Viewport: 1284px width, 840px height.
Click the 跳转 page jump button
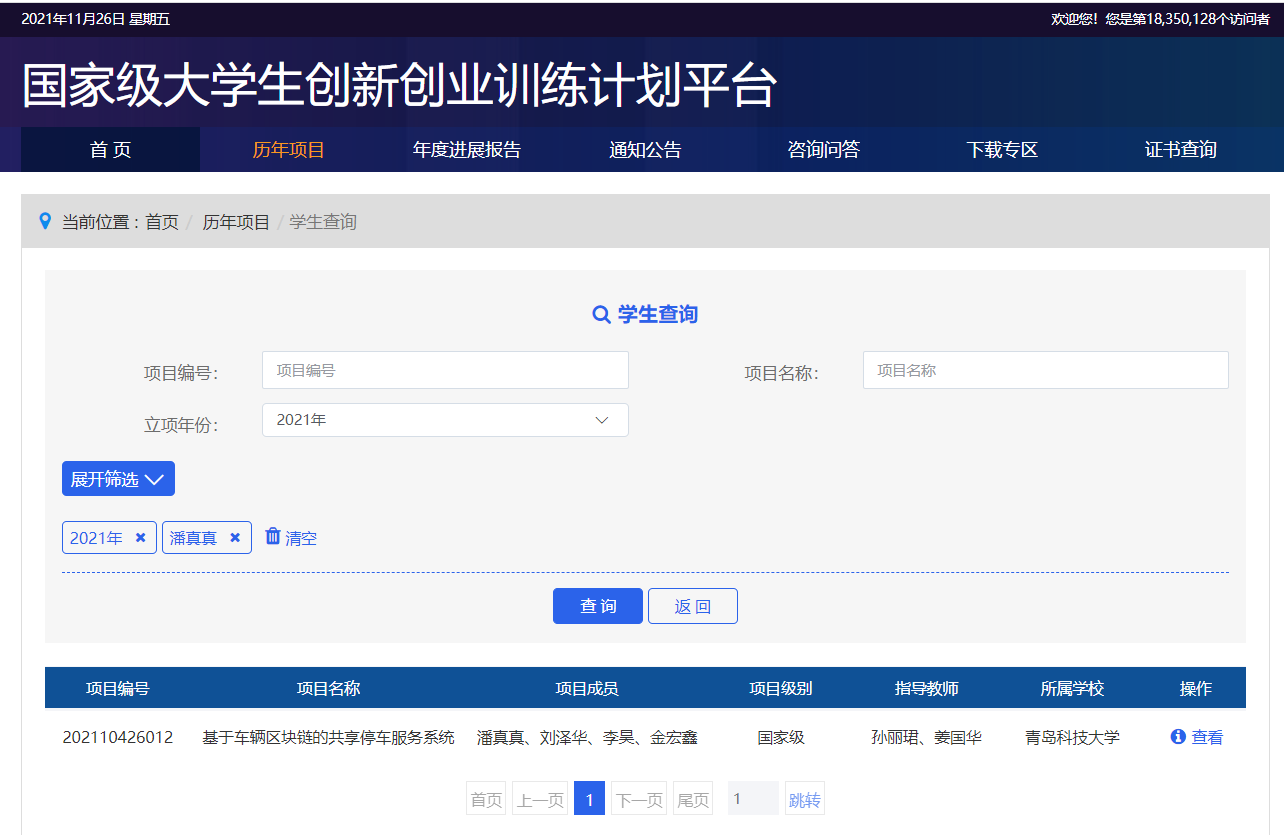[x=804, y=799]
